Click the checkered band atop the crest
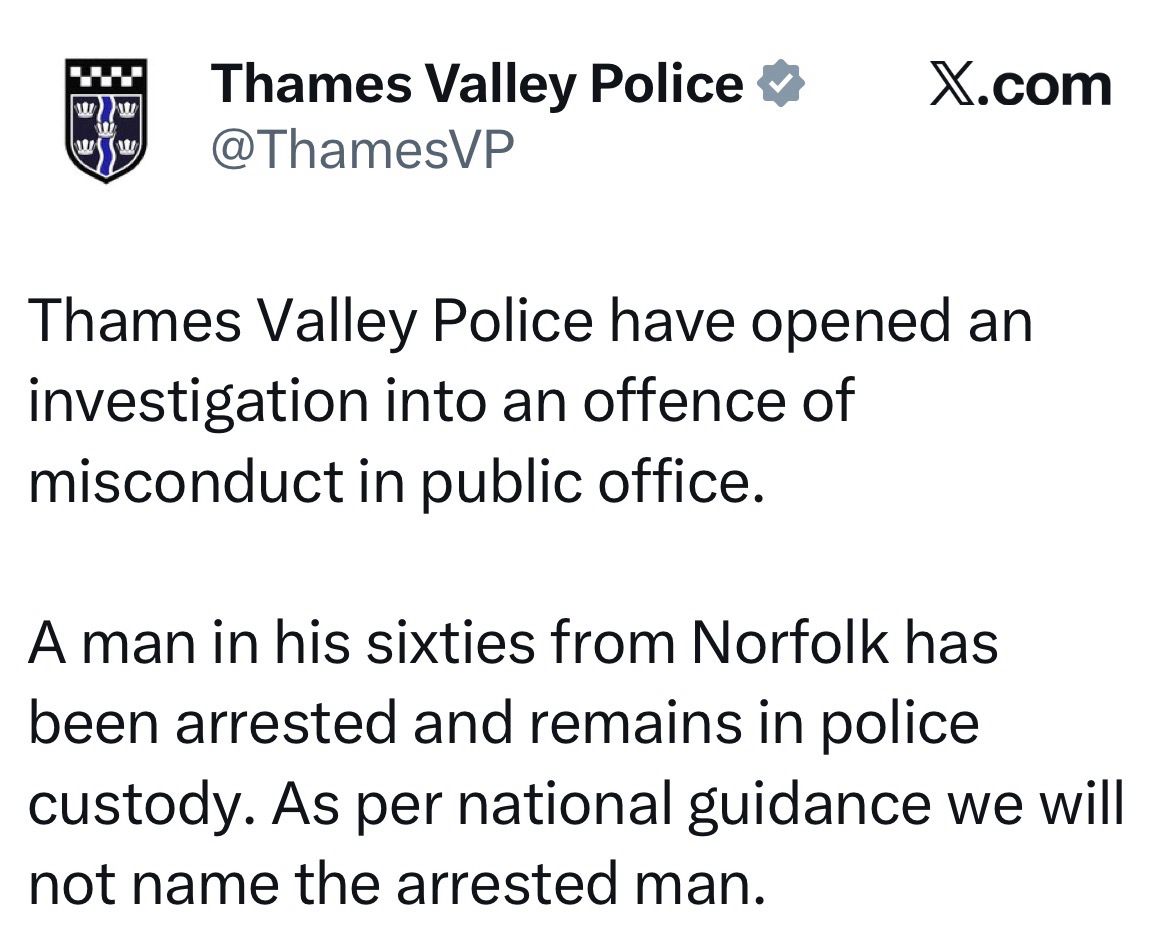 [x=106, y=73]
